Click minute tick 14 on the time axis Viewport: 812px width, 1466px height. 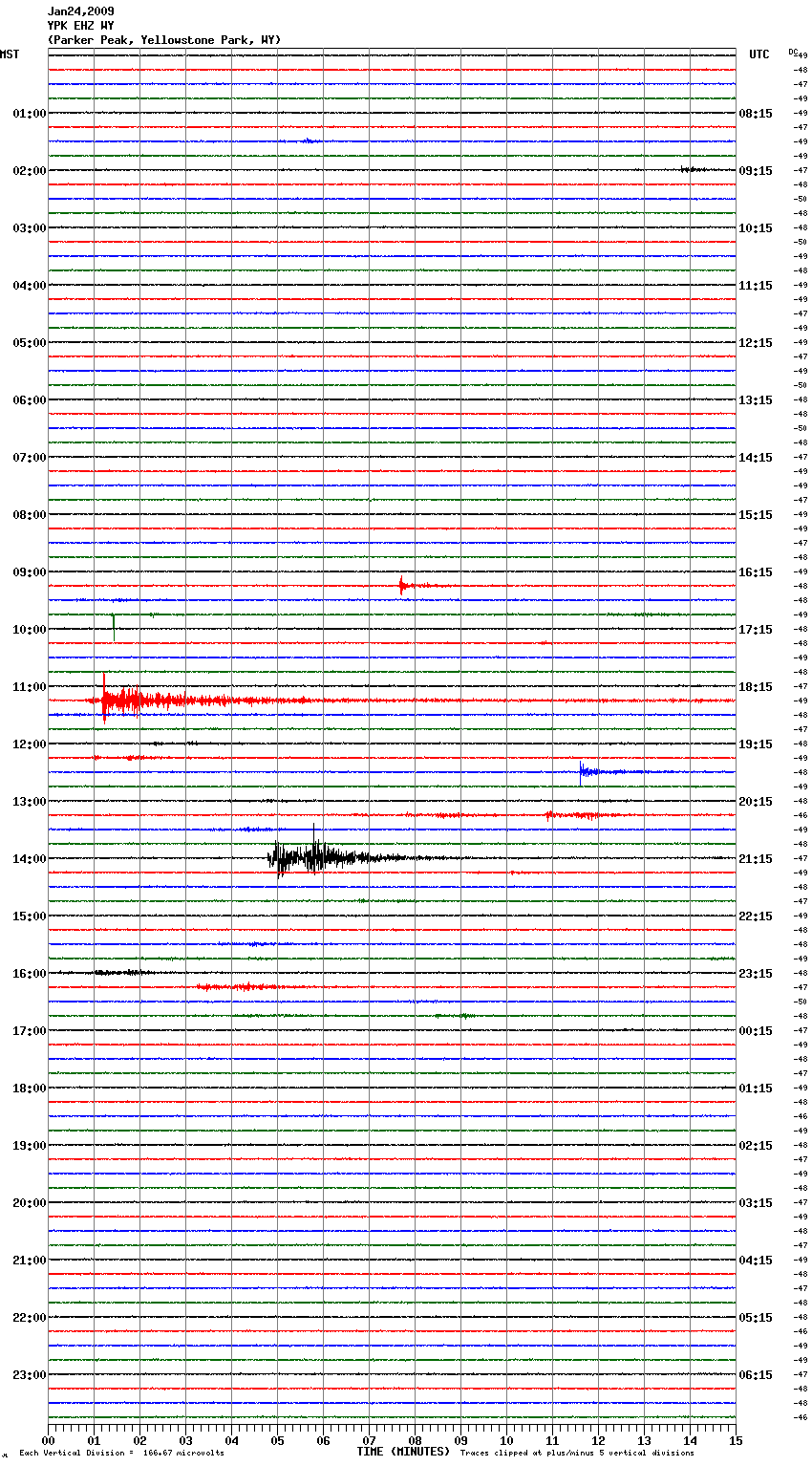690,1440
